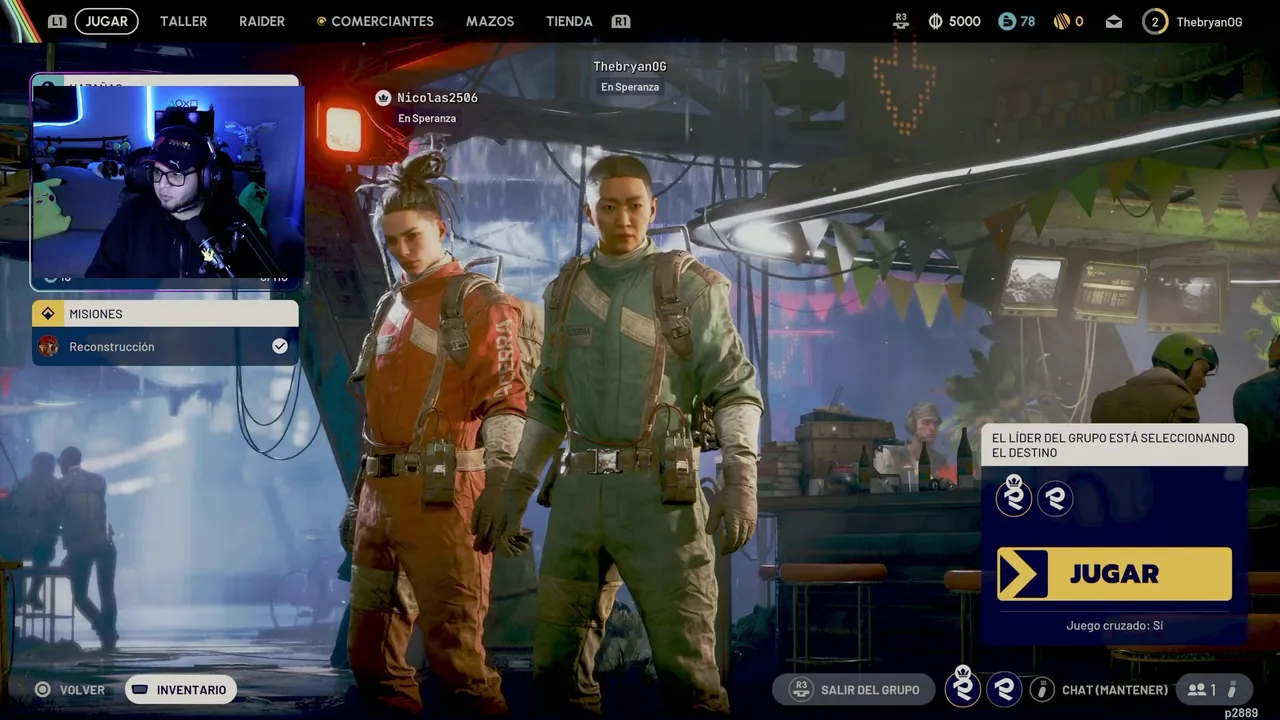This screenshot has height=720, width=1280.
Task: Open the MAZOS tab
Action: pos(490,21)
